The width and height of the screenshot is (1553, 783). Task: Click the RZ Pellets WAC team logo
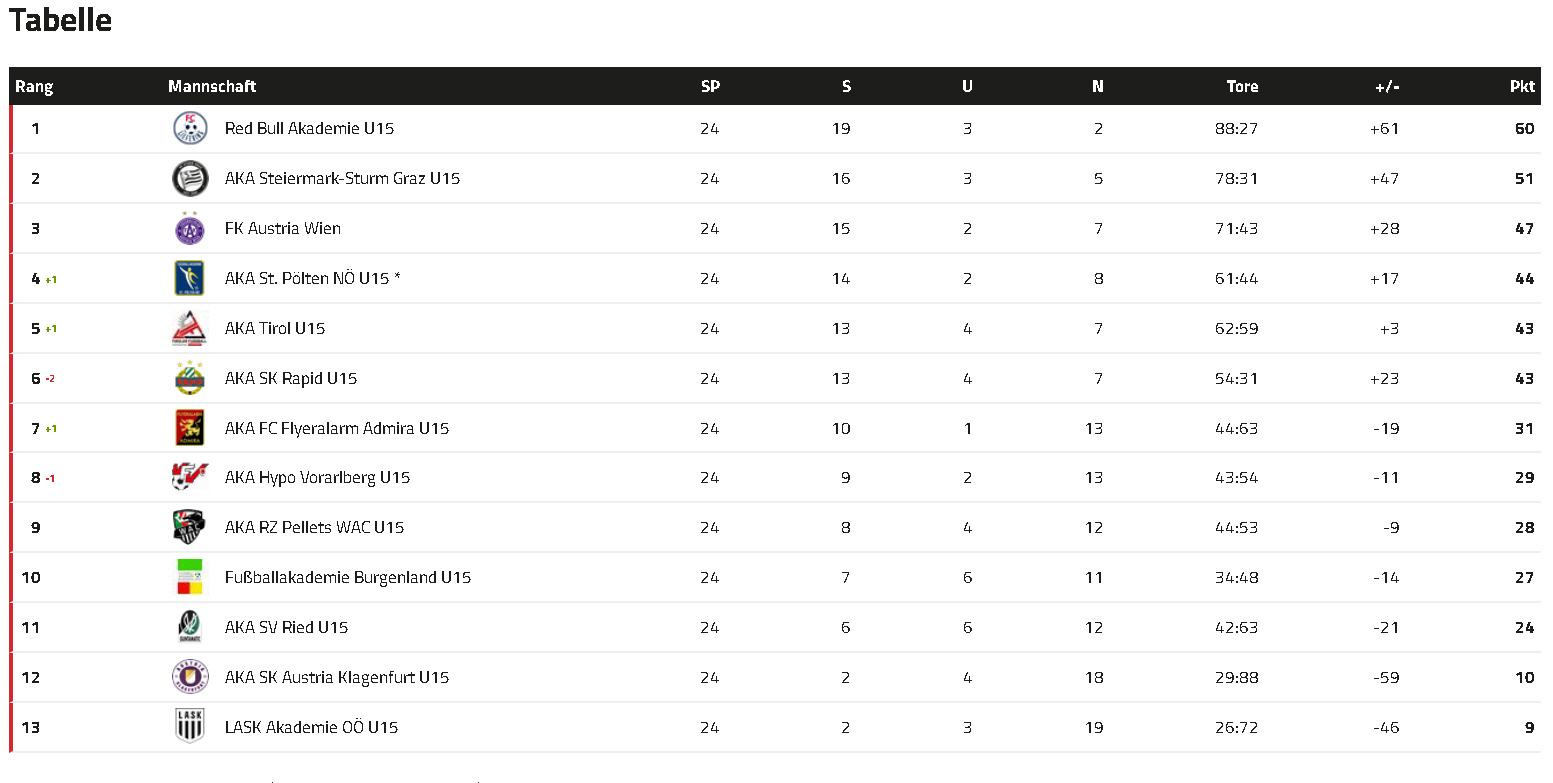click(x=190, y=527)
